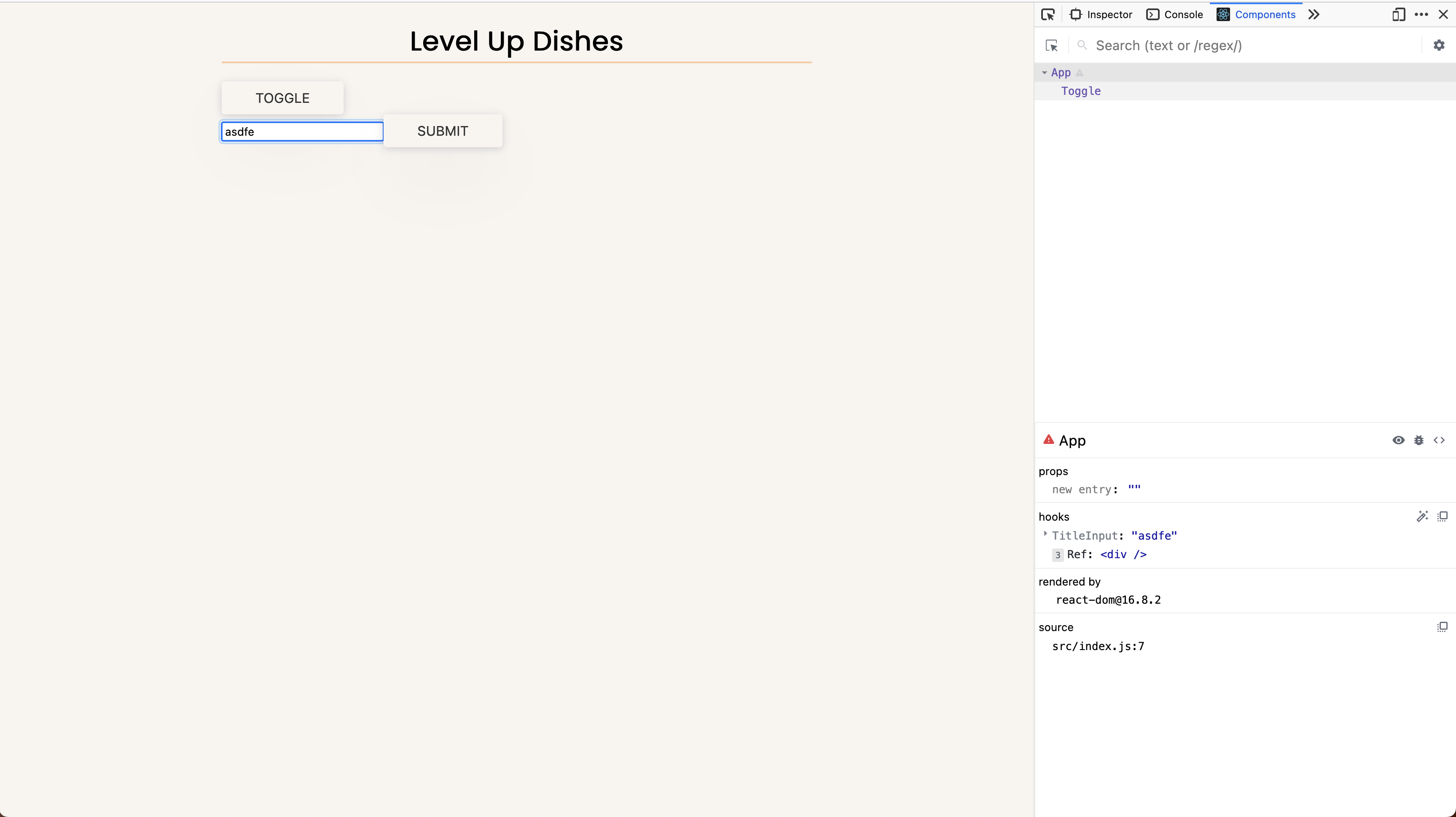View App source with angle brackets icon
The width and height of the screenshot is (1456, 817).
(x=1439, y=441)
